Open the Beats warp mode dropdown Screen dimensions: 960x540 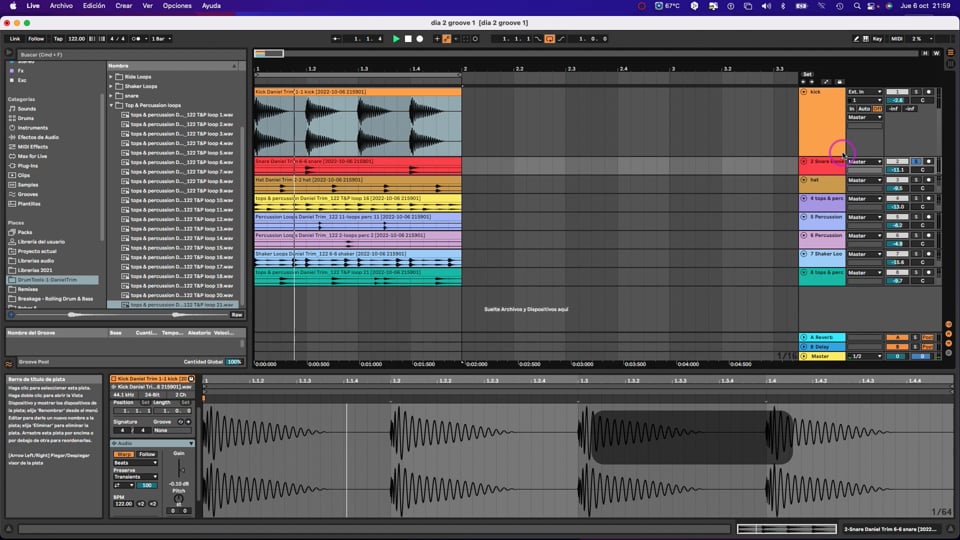(x=135, y=463)
